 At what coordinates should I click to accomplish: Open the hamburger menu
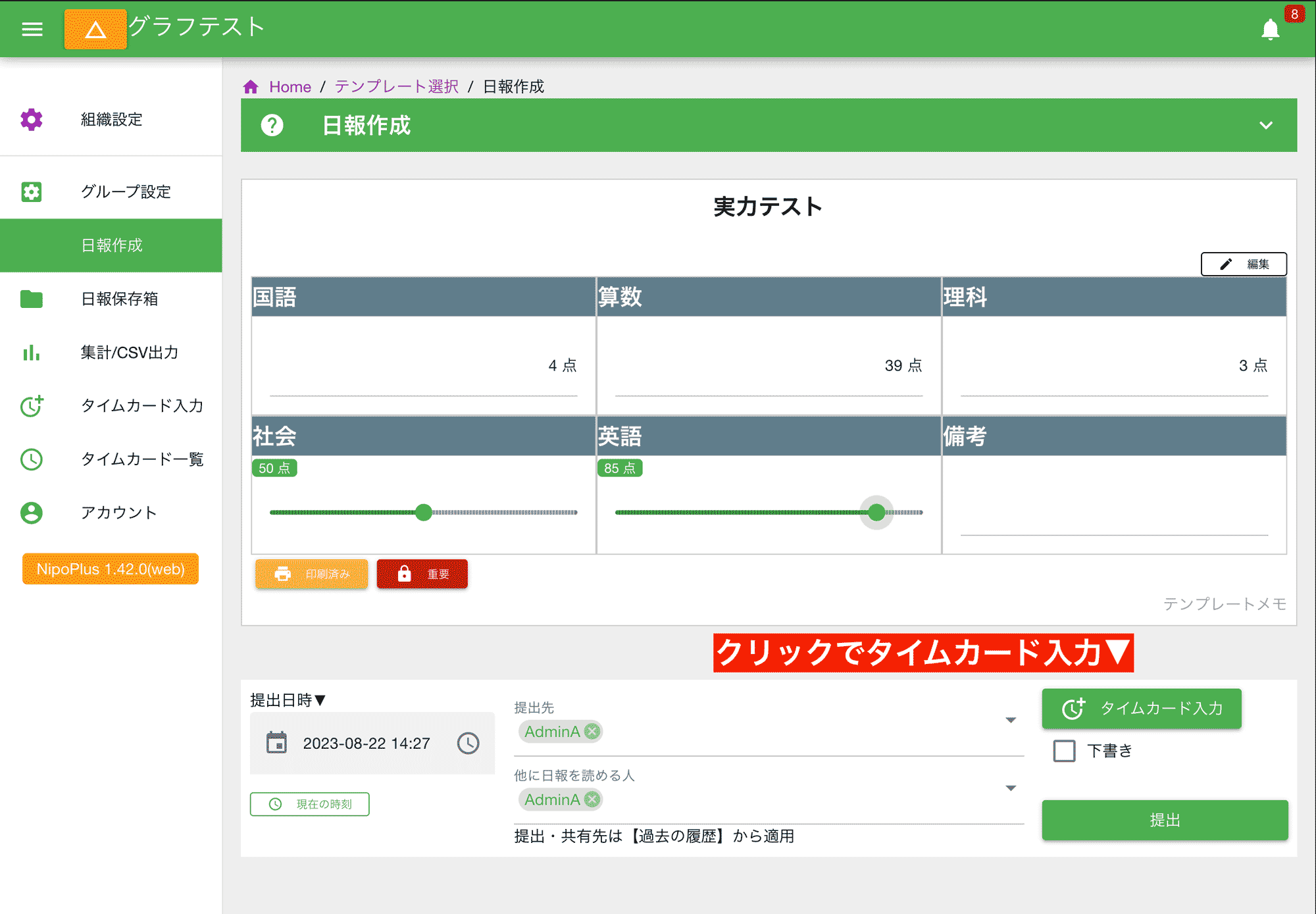tap(31, 29)
